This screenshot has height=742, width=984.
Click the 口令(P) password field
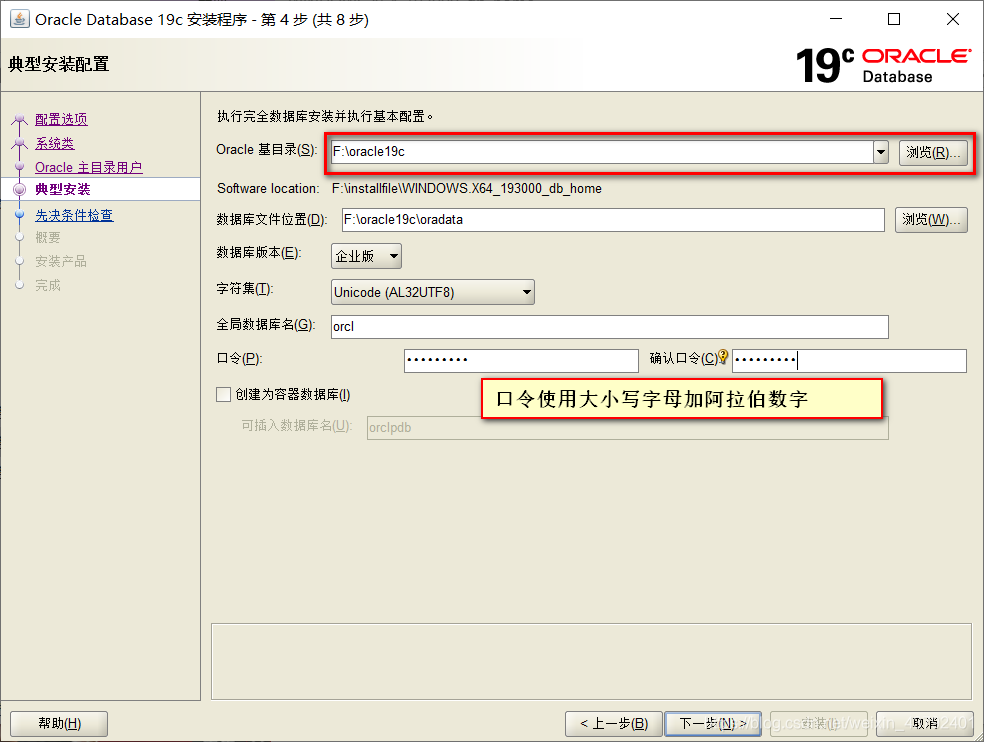(521, 360)
